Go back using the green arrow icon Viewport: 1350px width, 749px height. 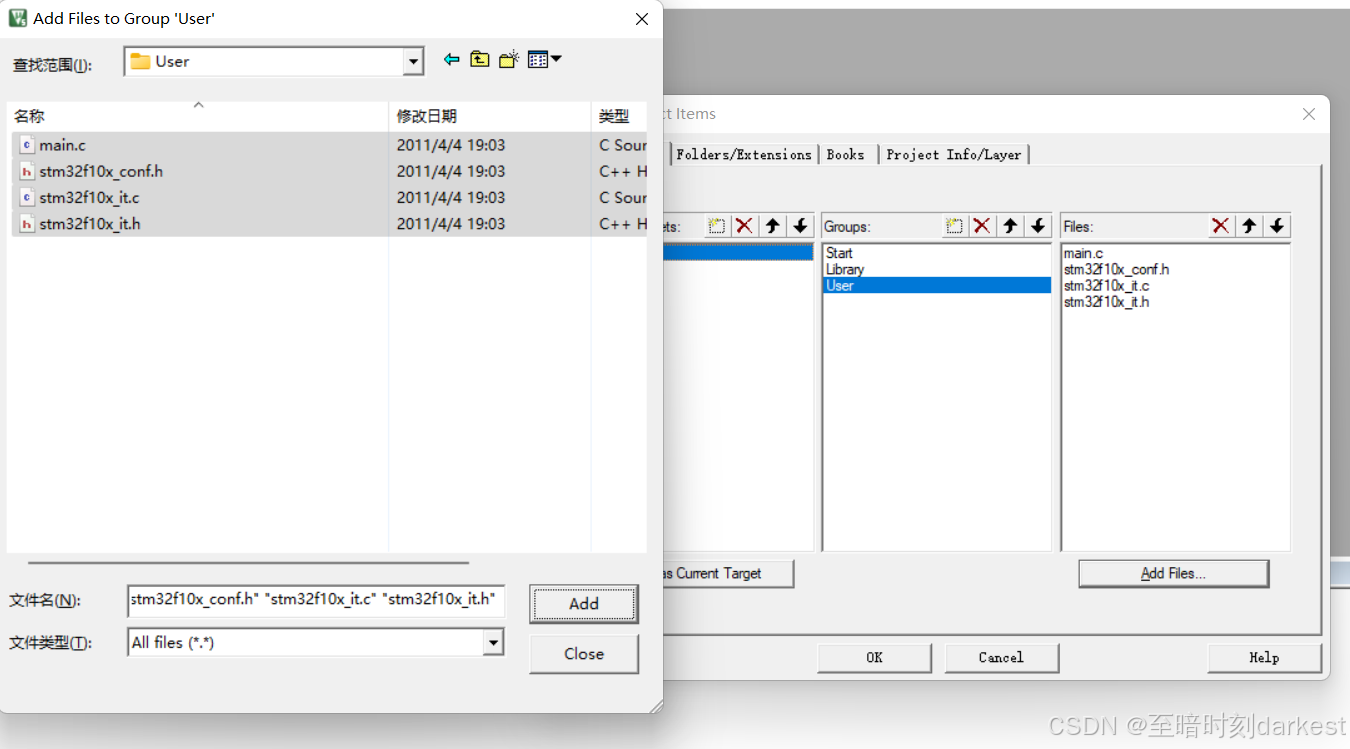coord(452,60)
